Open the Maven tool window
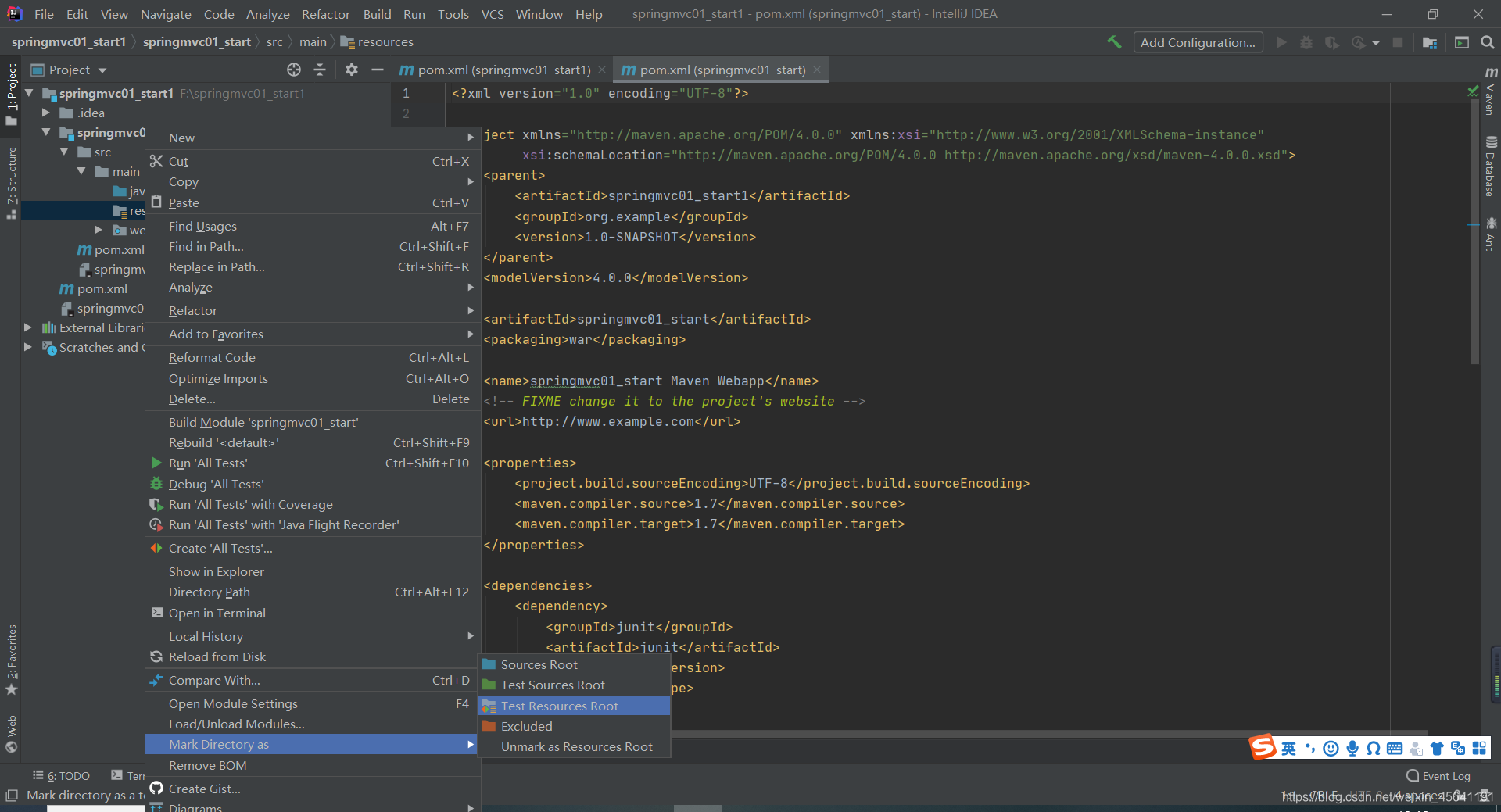 (x=1491, y=91)
